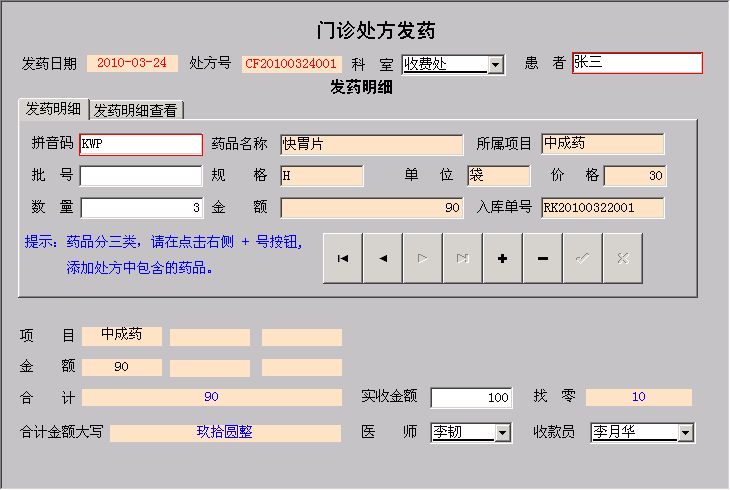The image size is (730, 490).
Task: Click the 数量 quantity field
Action: (x=141, y=208)
